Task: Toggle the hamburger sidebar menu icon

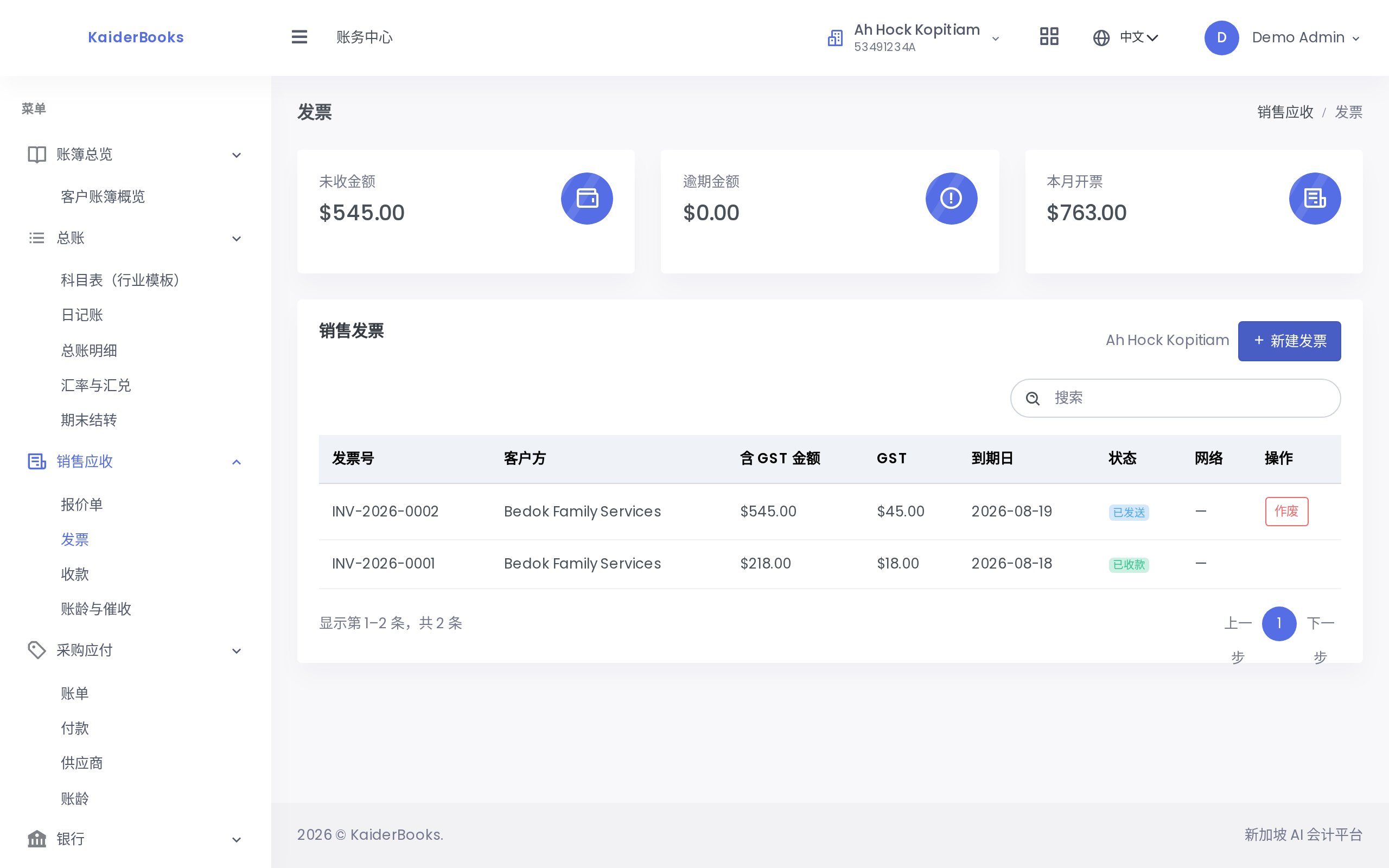Action: (299, 37)
